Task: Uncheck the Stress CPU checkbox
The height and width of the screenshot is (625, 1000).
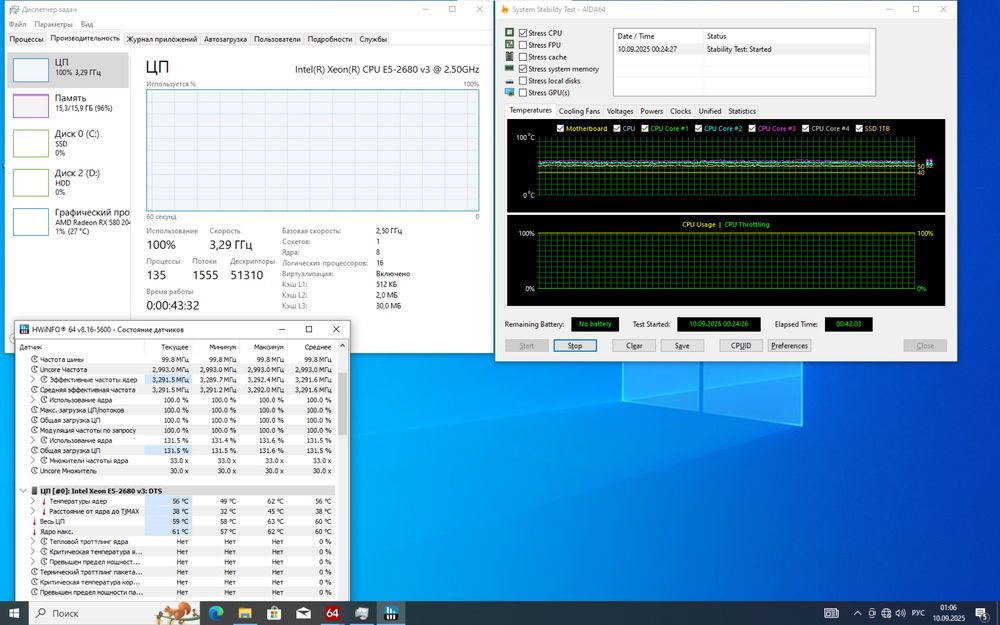Action: coord(523,33)
